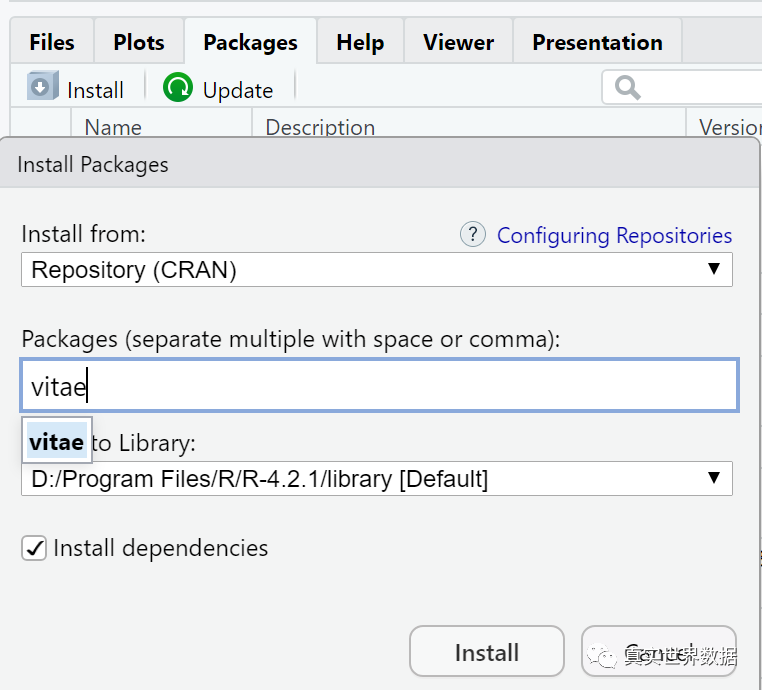The height and width of the screenshot is (690, 762).
Task: Open the Install from repository dropdown
Action: click(x=376, y=270)
